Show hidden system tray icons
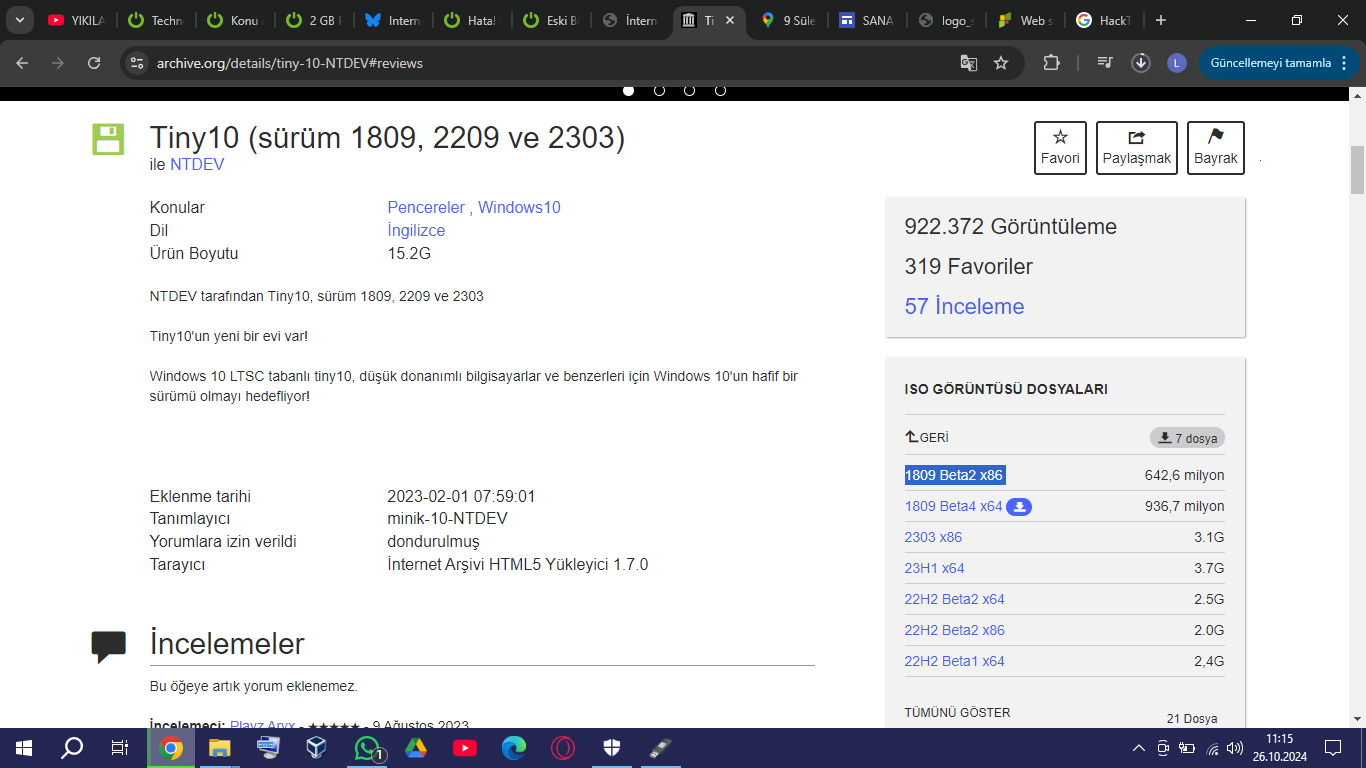The image size is (1366, 768). coord(1139,748)
